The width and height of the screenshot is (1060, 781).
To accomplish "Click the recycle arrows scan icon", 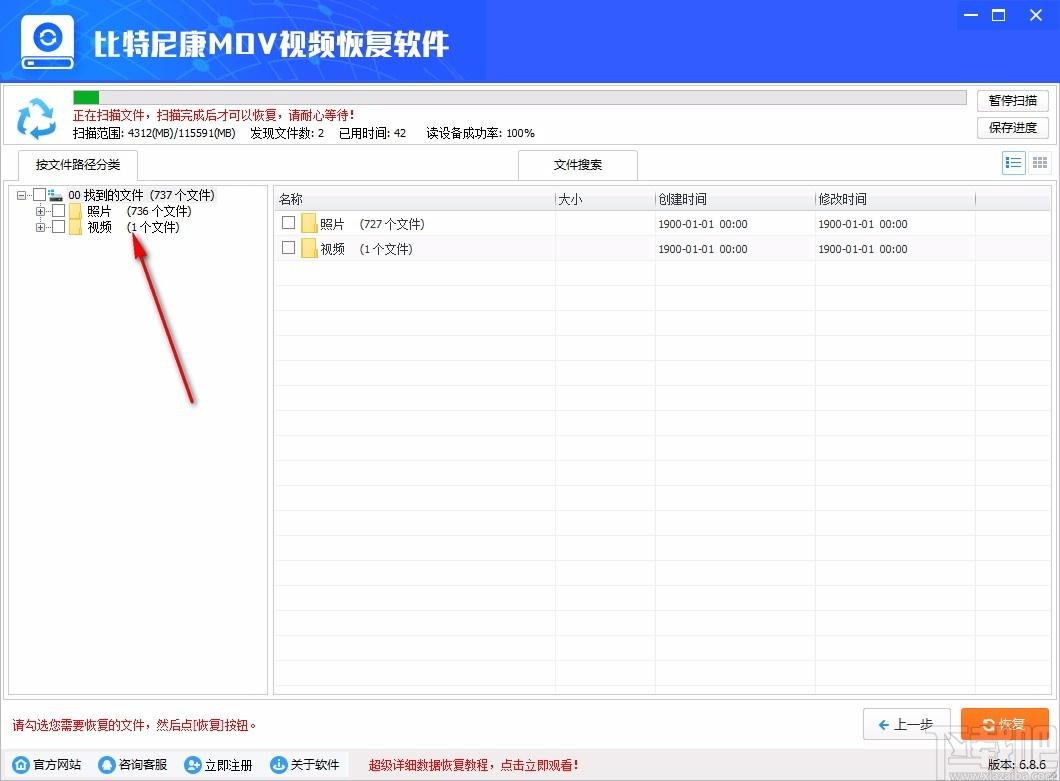I will 36,118.
